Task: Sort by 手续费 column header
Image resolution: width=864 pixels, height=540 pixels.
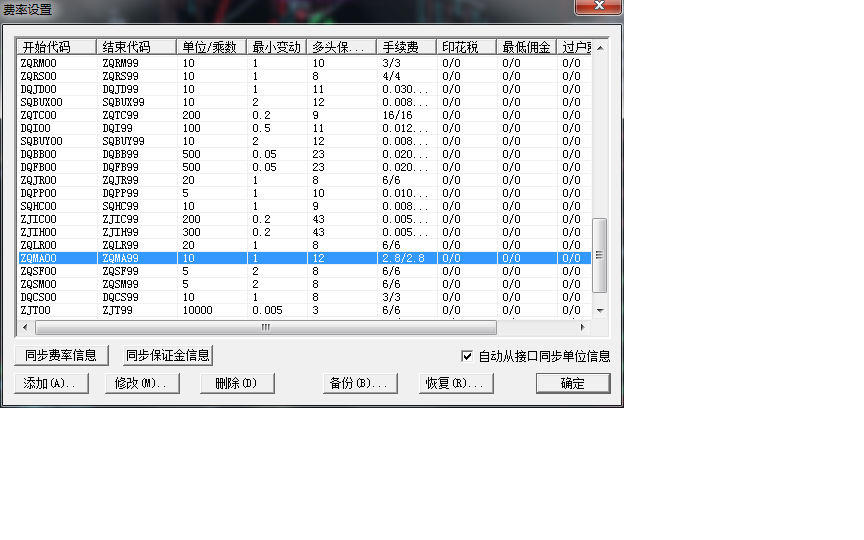Action: point(406,47)
